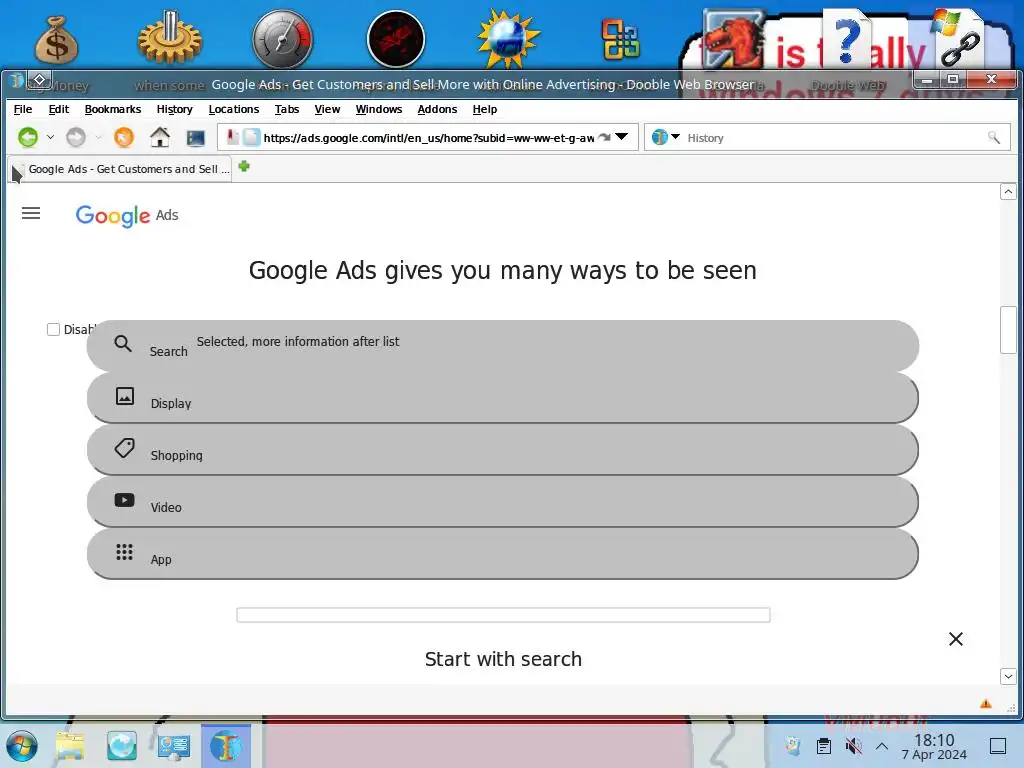Viewport: 1024px width, 768px height.
Task: Click the scrollbar down arrow
Action: pyautogui.click(x=1008, y=677)
